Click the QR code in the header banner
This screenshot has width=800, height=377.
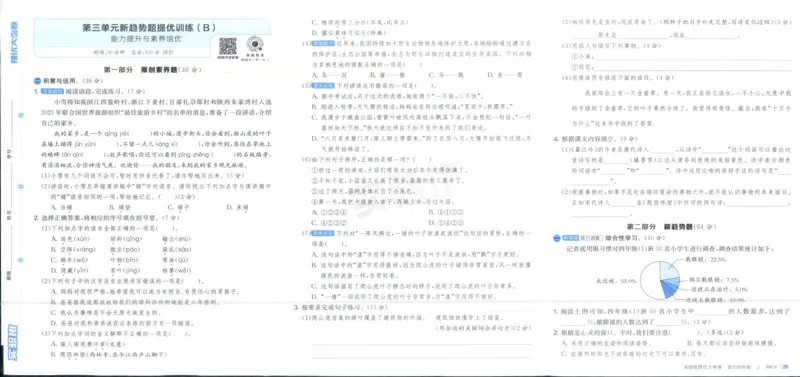[x=228, y=46]
